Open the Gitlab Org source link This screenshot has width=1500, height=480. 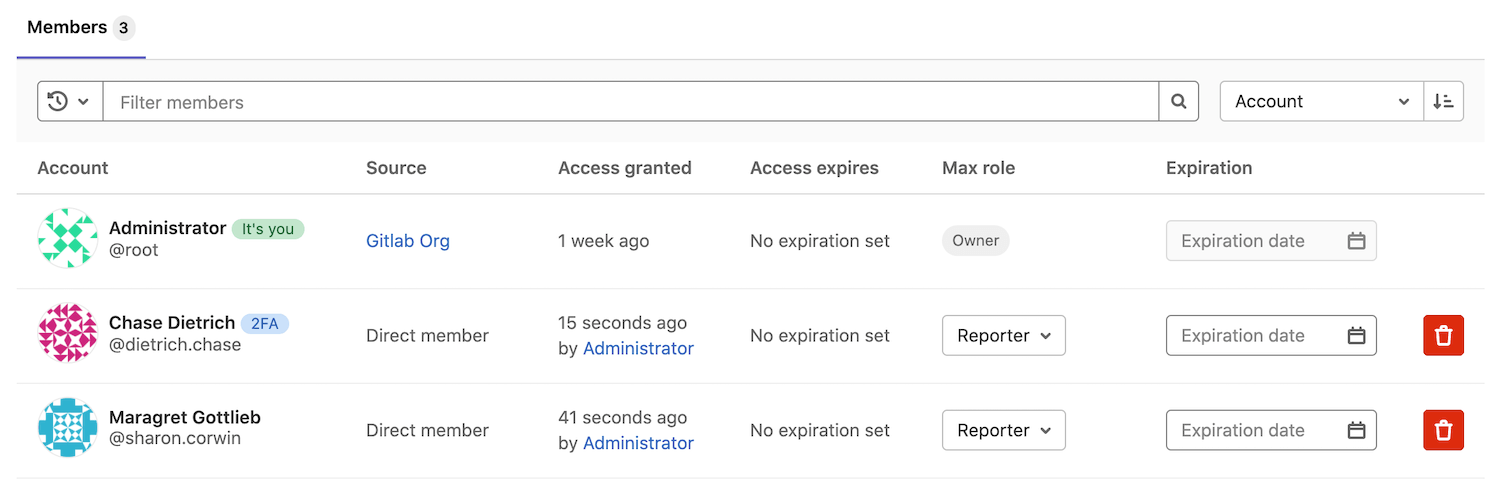(x=408, y=241)
